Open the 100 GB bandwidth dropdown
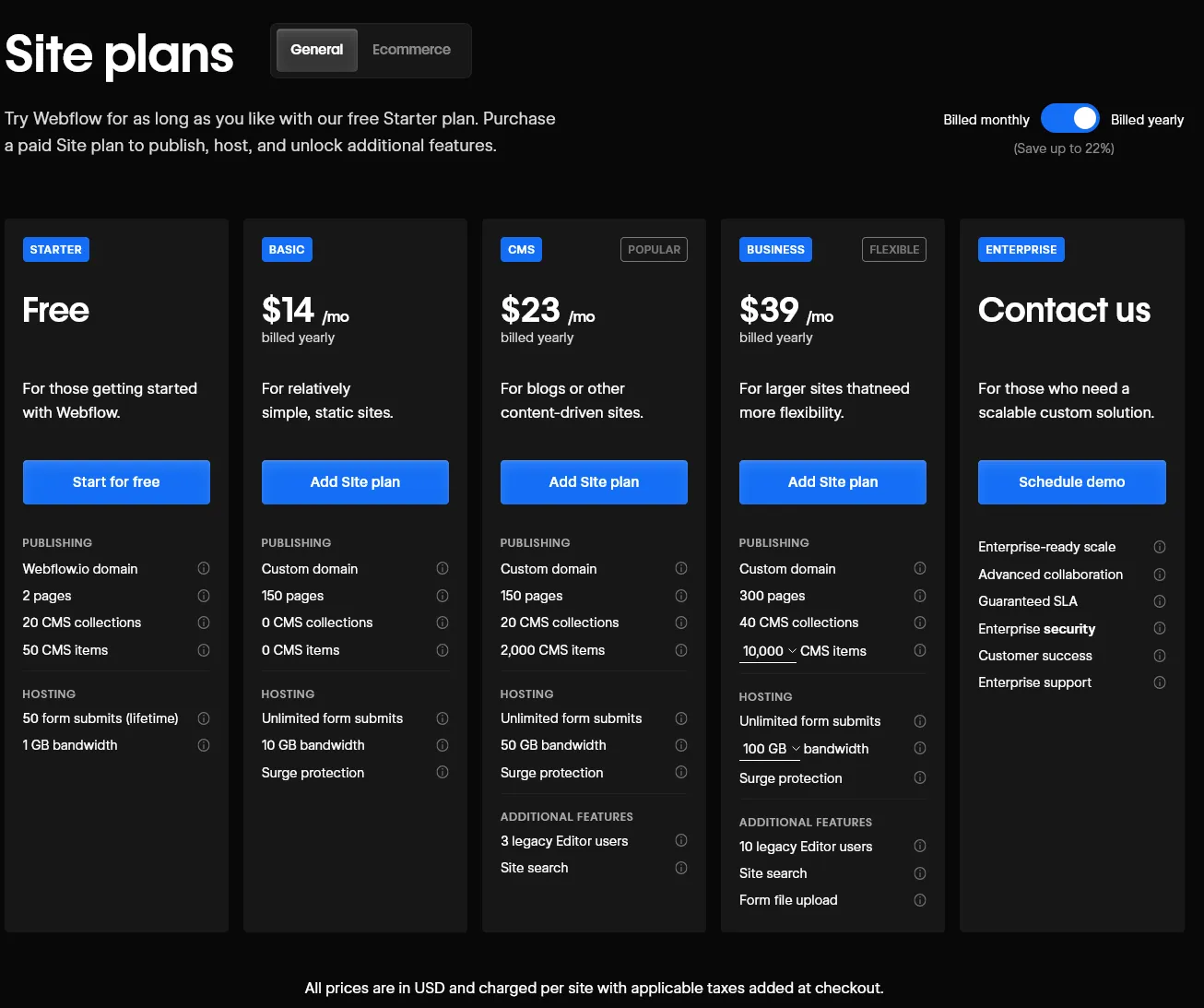Viewport: 1204px width, 1008px height. 770,749
